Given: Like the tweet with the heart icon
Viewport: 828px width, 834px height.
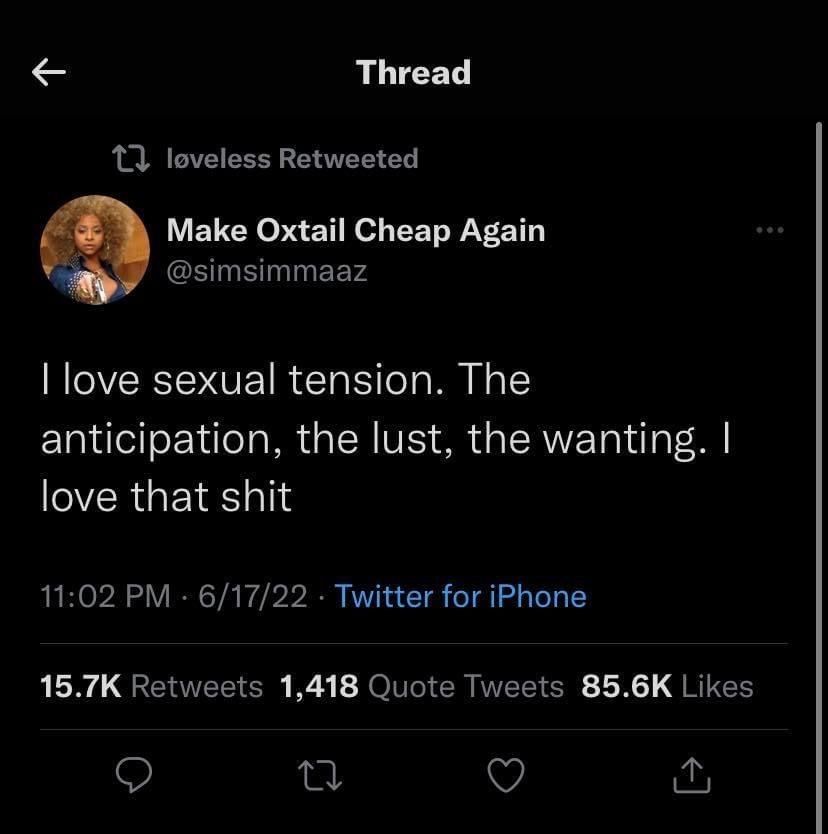Looking at the screenshot, I should [x=506, y=775].
